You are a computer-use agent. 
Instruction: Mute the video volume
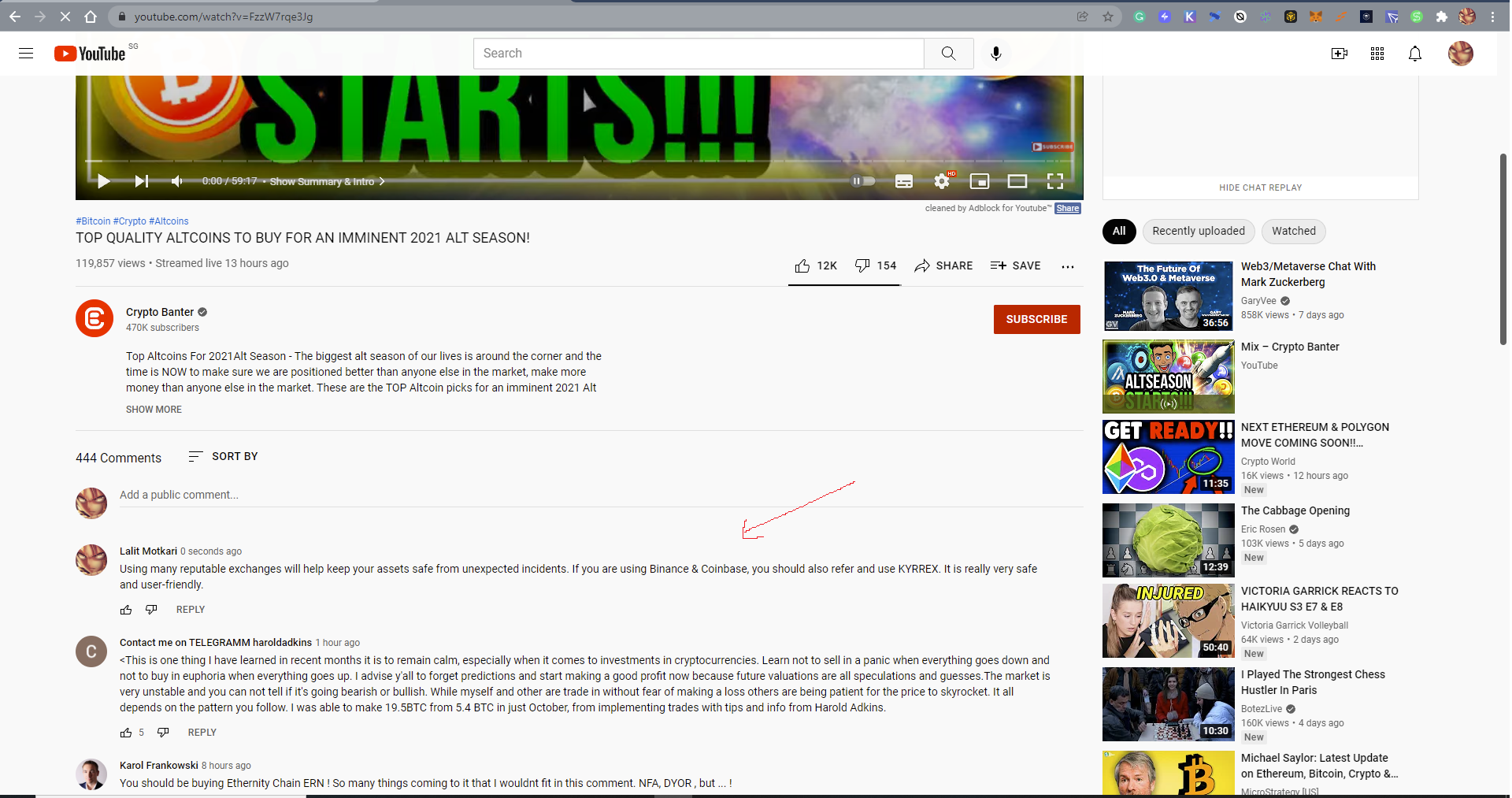(x=177, y=181)
